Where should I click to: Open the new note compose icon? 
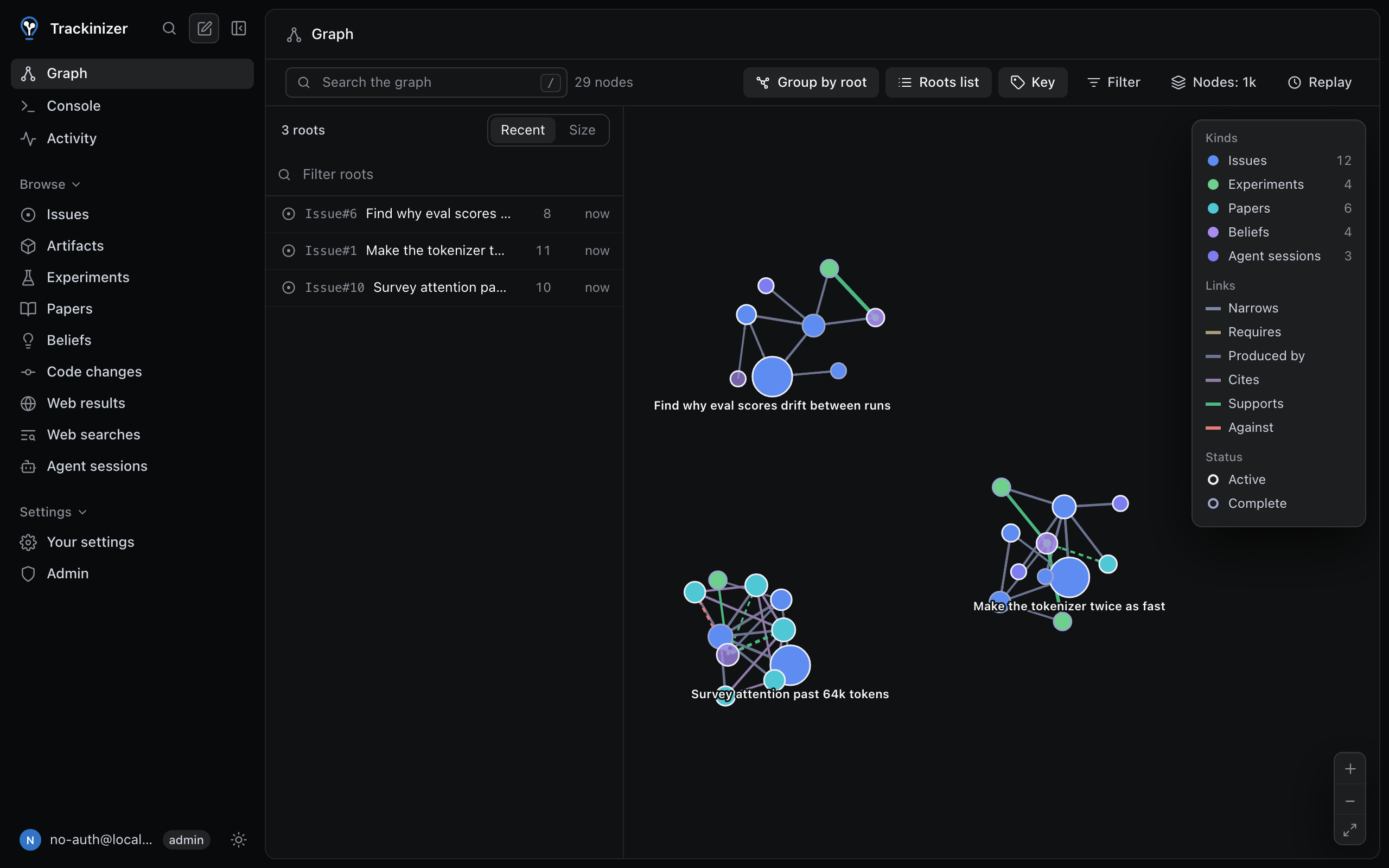[x=204, y=28]
